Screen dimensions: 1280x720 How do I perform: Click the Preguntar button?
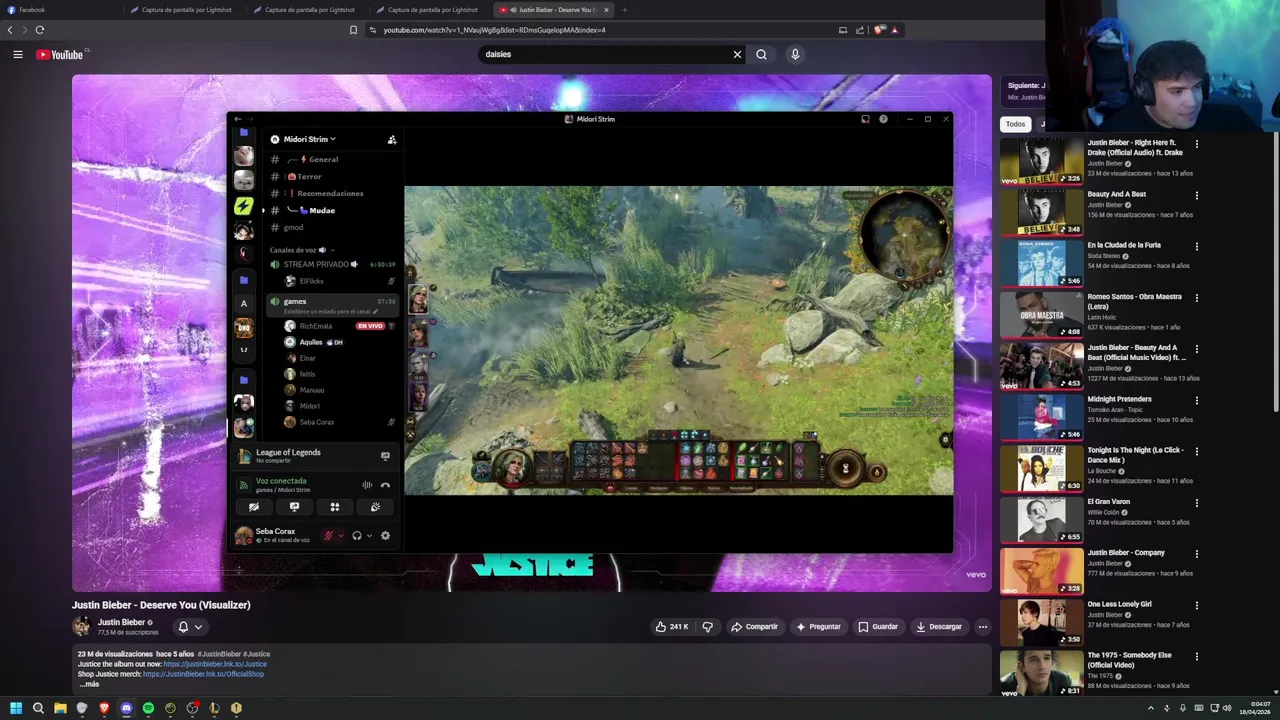[x=818, y=627]
